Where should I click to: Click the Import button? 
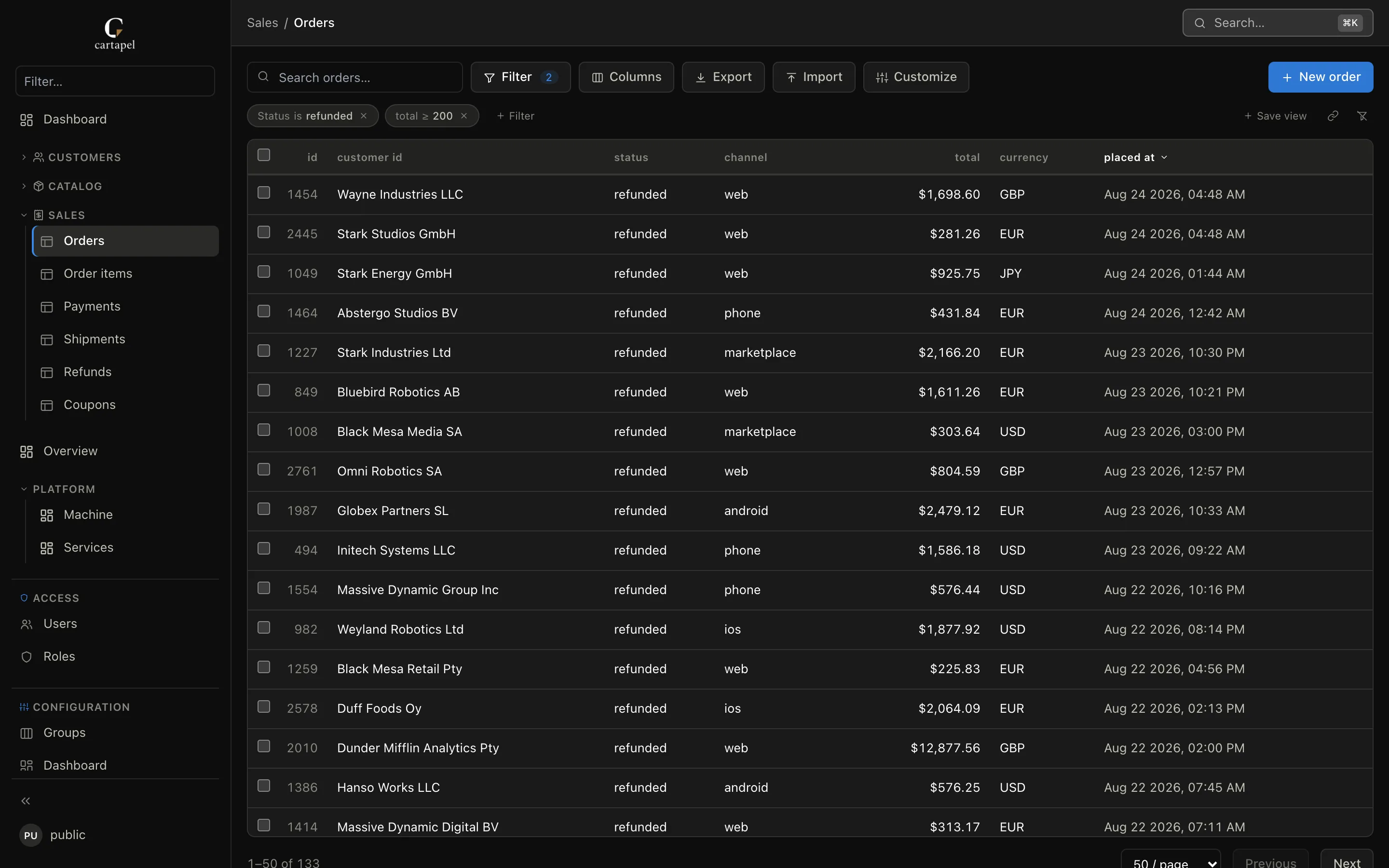[814, 77]
